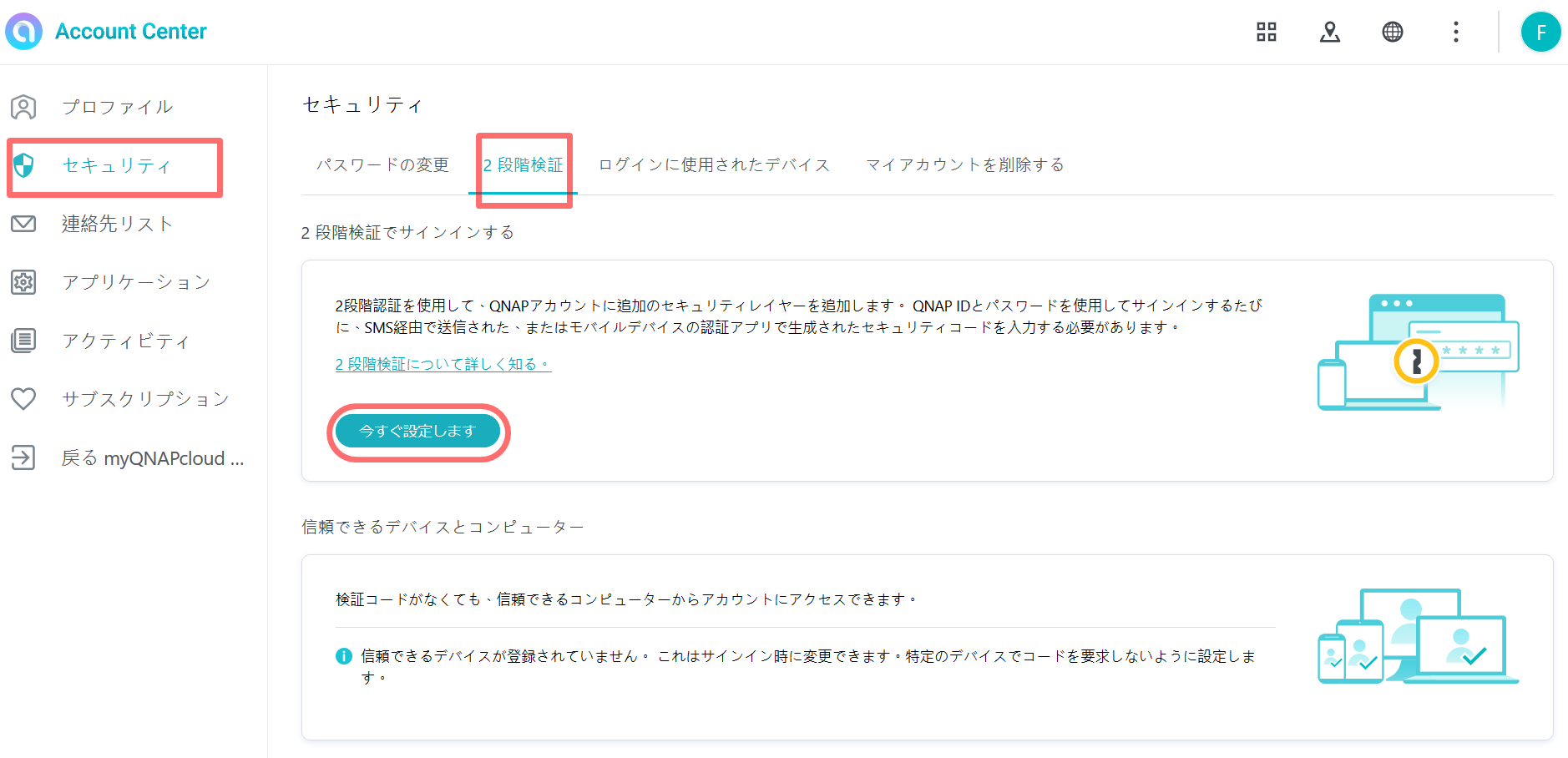
Task: Click the location pin user icon
Action: pyautogui.click(x=1329, y=32)
